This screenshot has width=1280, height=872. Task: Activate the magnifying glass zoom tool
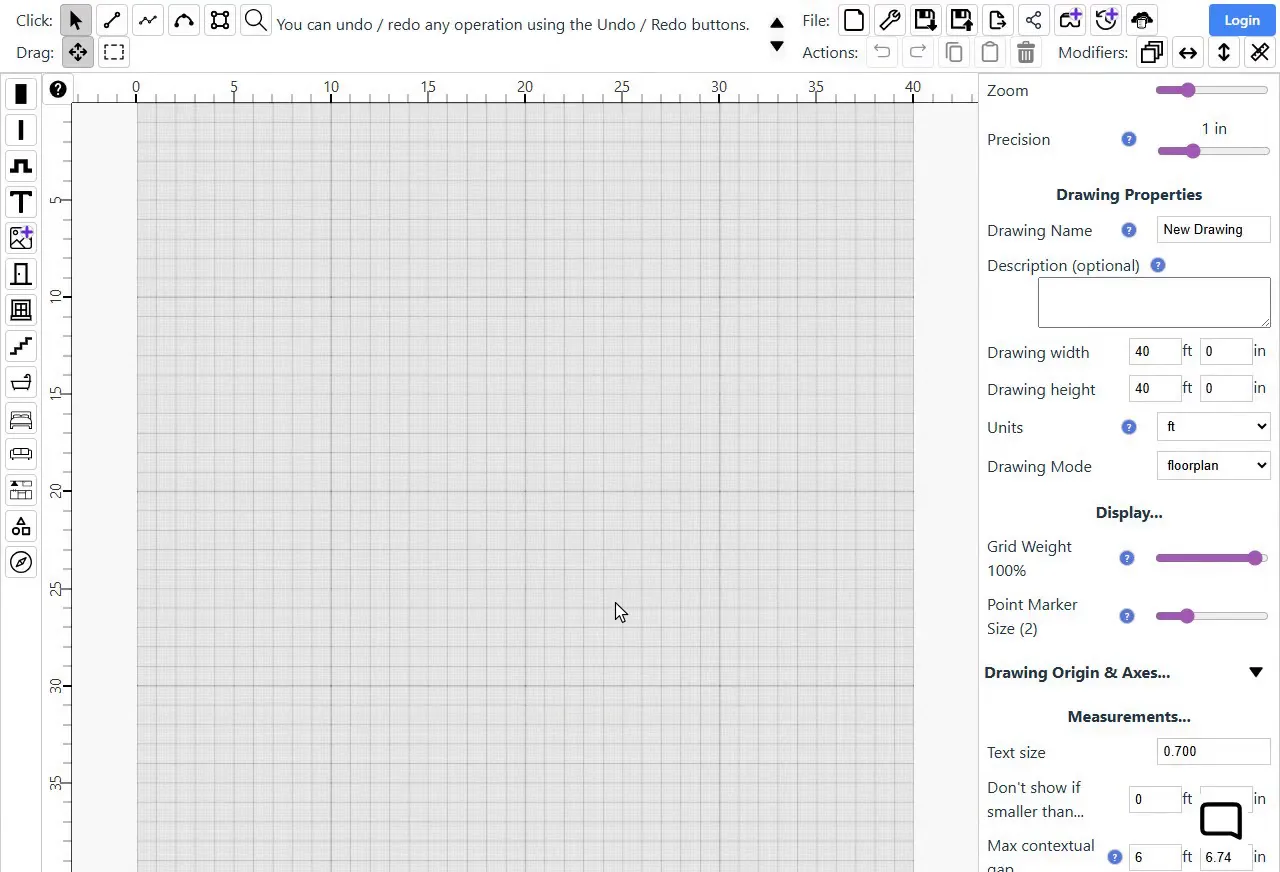pos(256,20)
